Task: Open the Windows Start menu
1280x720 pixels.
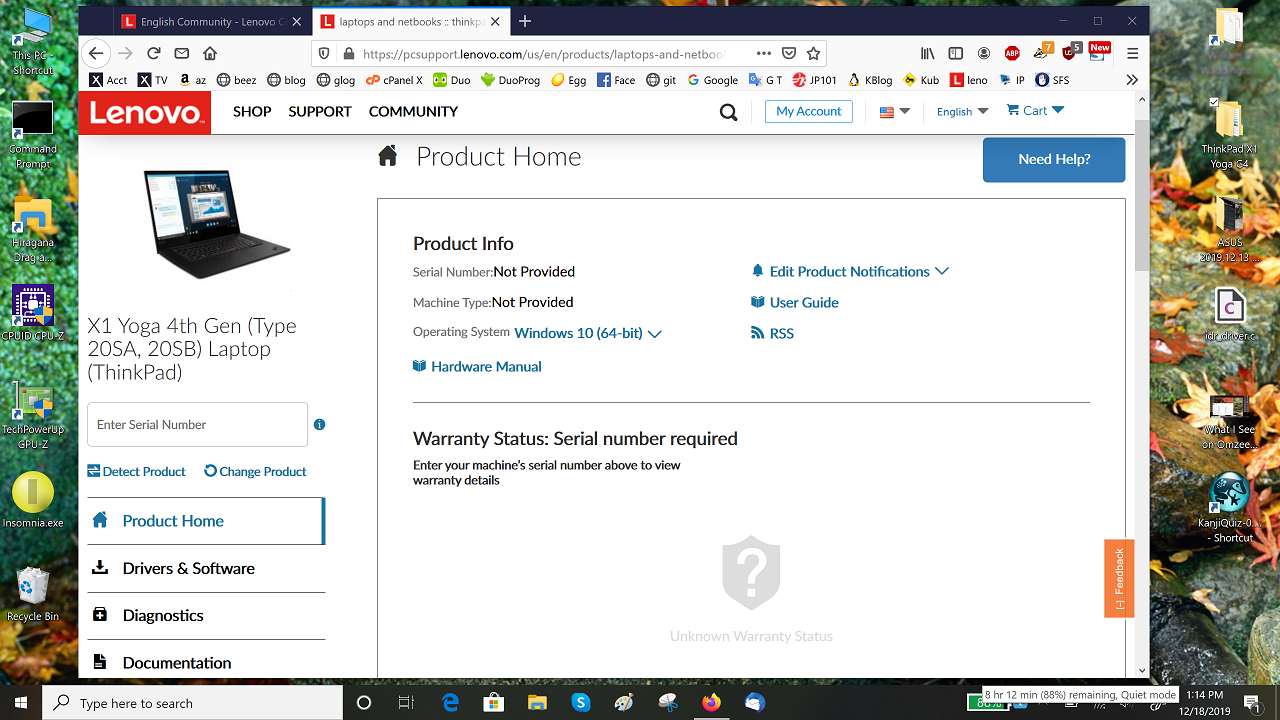Action: pyautogui.click(x=21, y=702)
